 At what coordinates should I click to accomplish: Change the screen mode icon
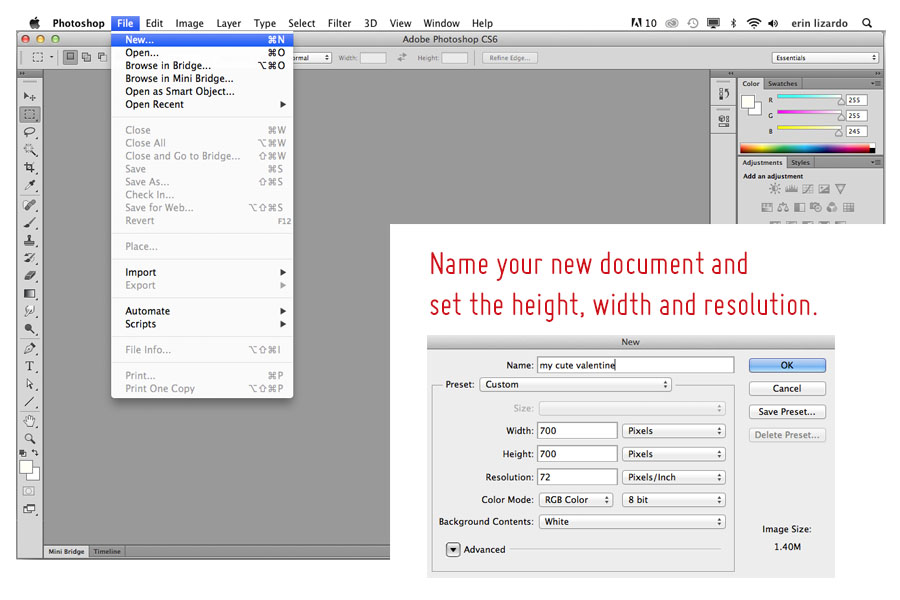[x=29, y=509]
